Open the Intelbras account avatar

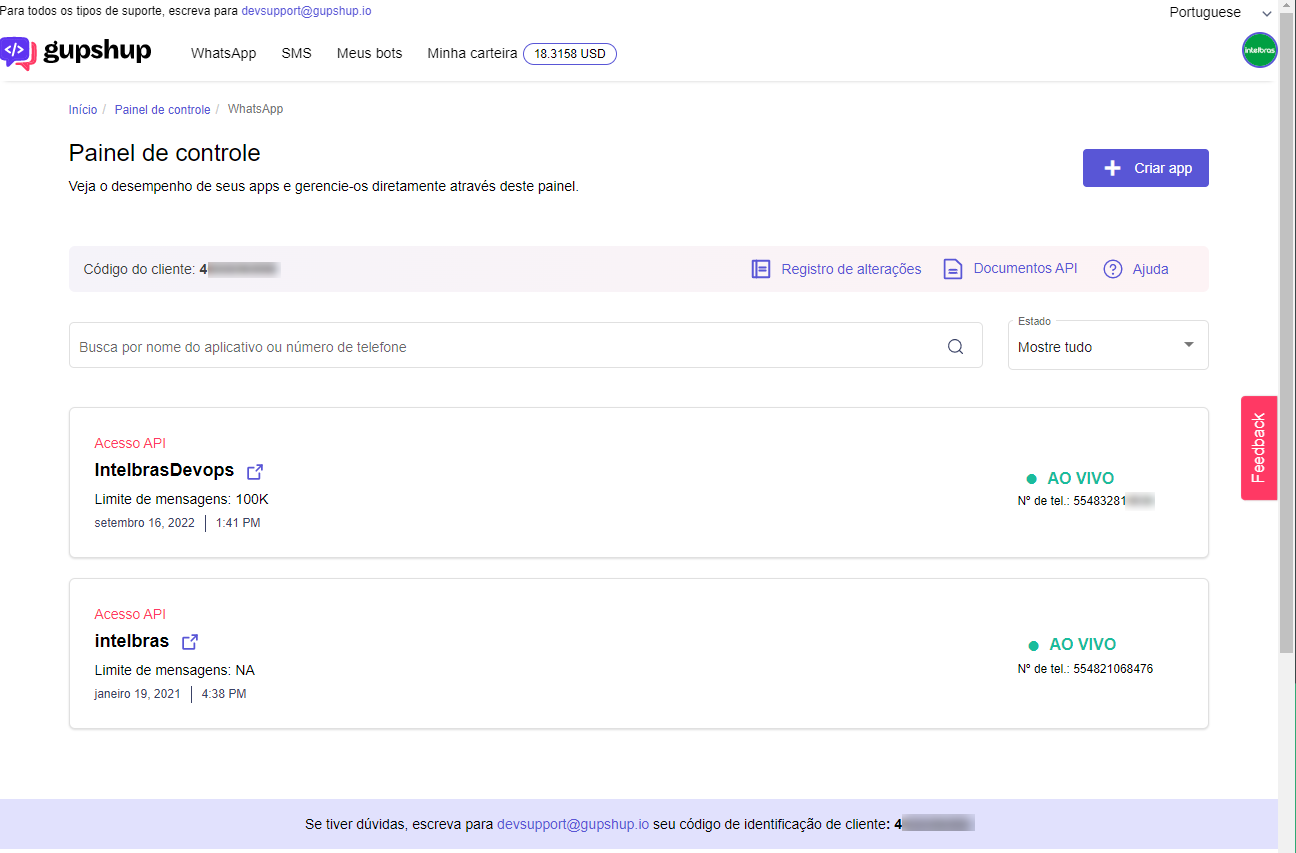pos(1259,50)
